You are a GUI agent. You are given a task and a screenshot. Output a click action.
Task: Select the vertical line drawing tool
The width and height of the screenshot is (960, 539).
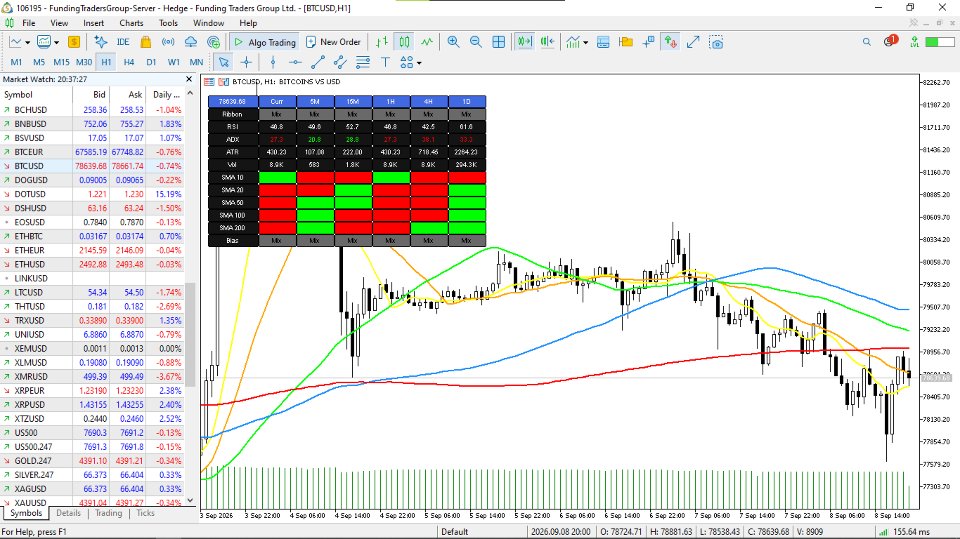[273, 62]
